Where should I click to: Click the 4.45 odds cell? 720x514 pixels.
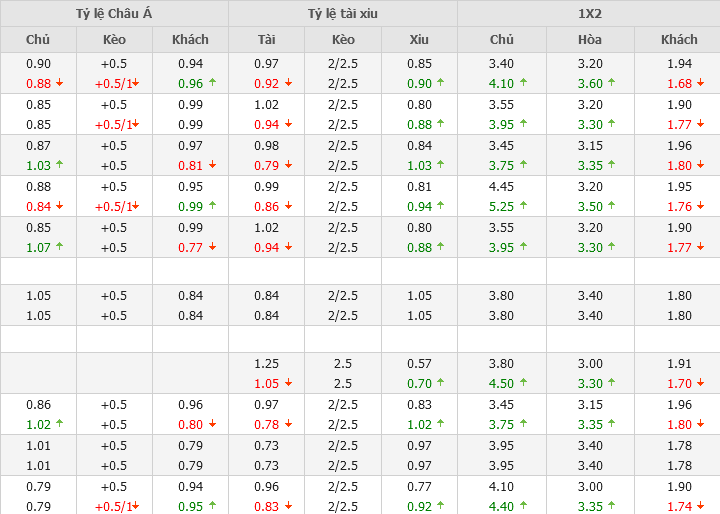click(502, 186)
